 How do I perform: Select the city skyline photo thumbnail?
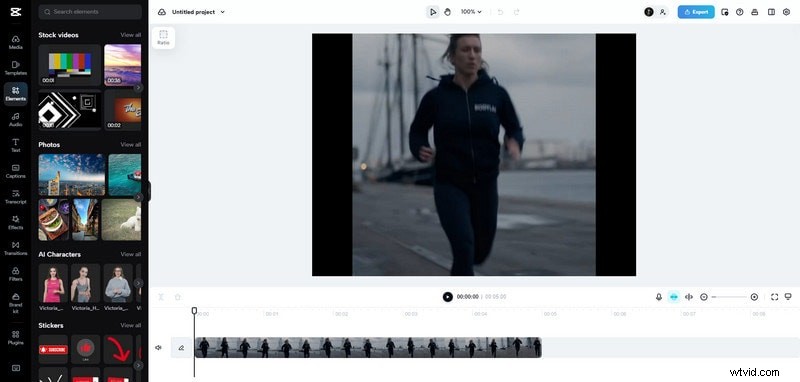tap(72, 175)
